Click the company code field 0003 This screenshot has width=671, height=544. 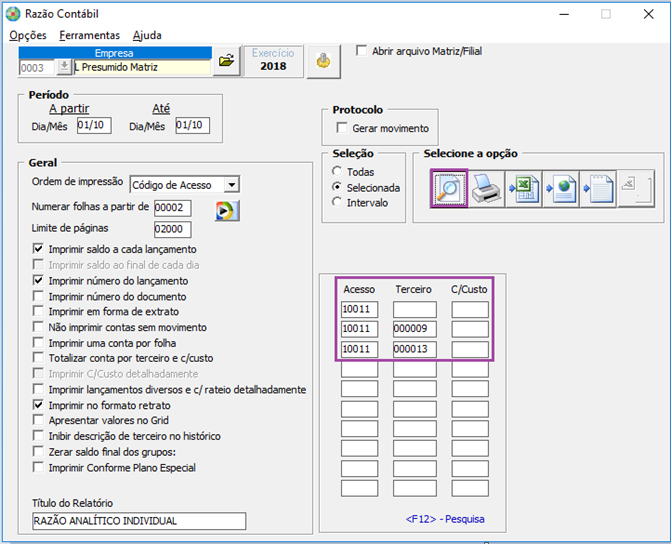coord(37,68)
